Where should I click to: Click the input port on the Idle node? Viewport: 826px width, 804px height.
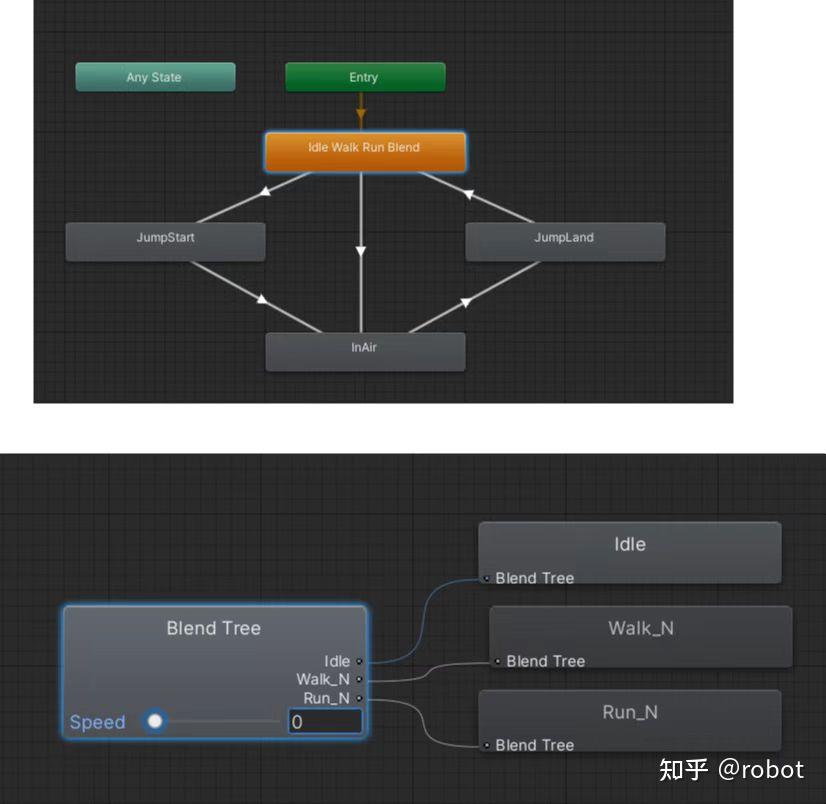(x=487, y=579)
